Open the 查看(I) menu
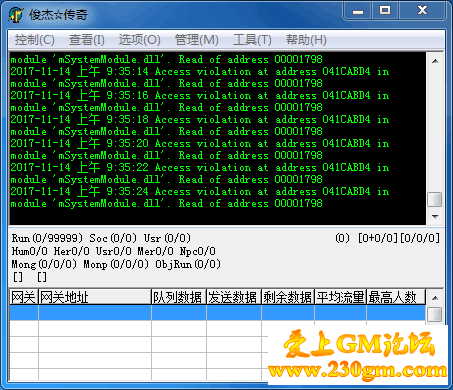This screenshot has width=453, height=390. click(87, 40)
